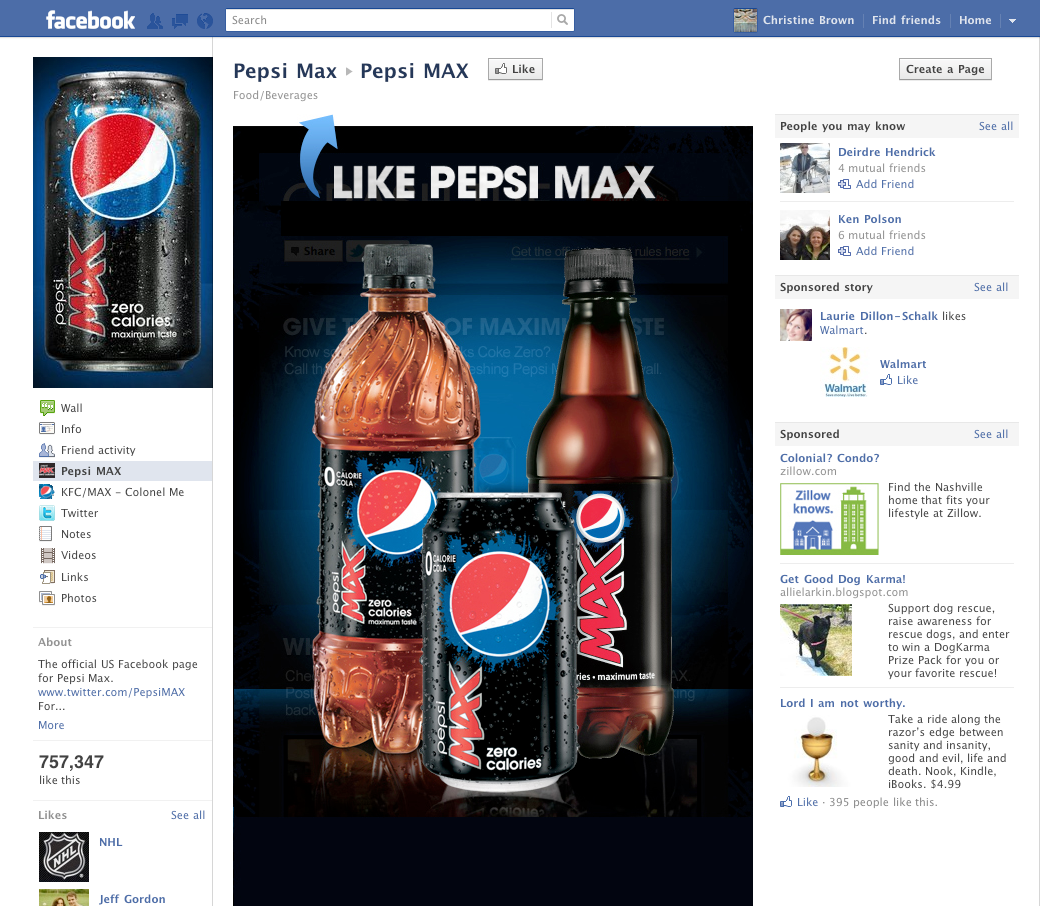Go to Home in top bar
Screen dimensions: 1040x906
(x=975, y=20)
